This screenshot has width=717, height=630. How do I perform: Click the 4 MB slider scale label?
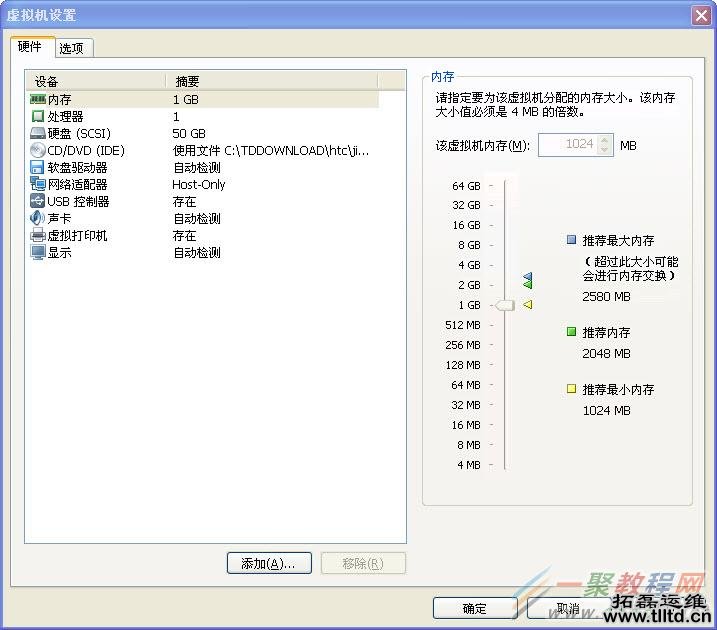(469, 465)
